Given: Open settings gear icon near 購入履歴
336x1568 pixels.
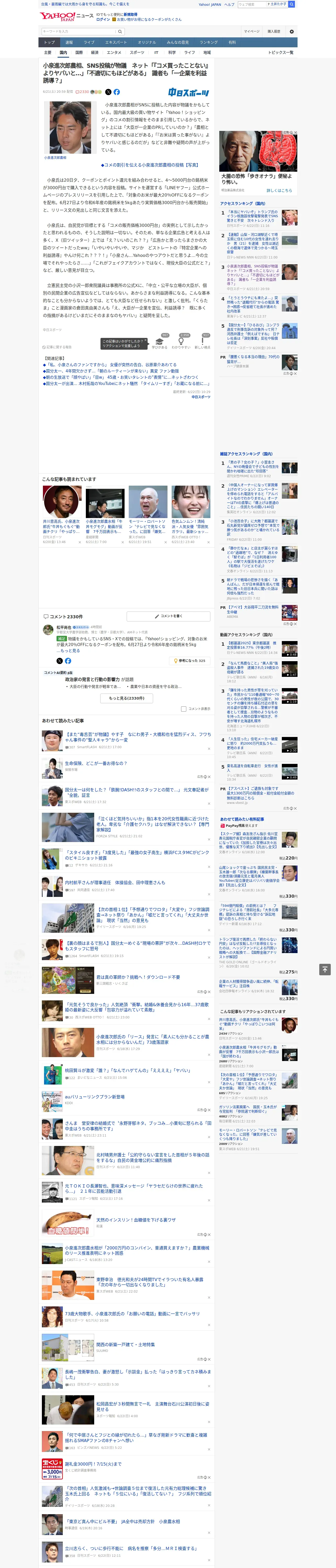Looking at the screenshot, I should pos(292,32).
